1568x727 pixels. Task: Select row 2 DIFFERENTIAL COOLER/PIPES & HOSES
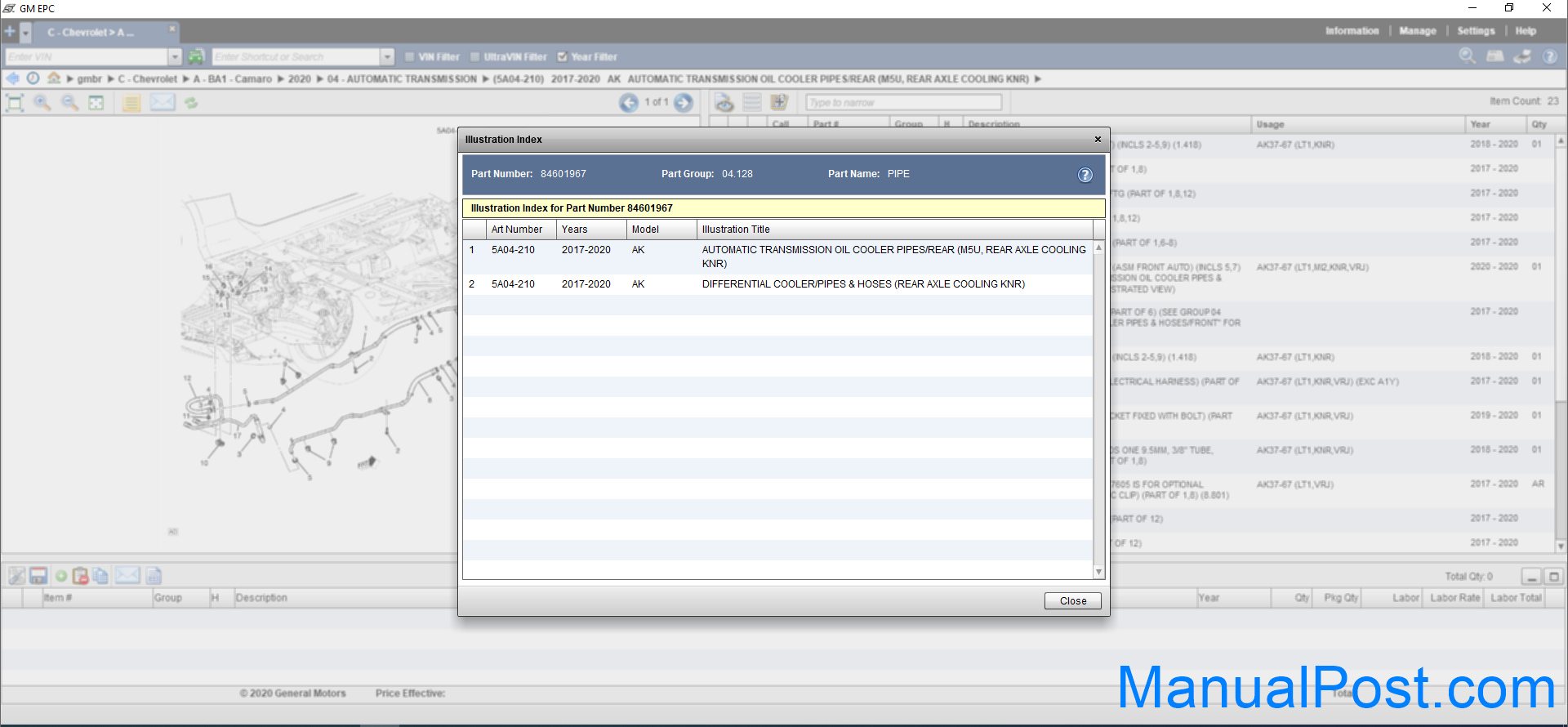(777, 284)
